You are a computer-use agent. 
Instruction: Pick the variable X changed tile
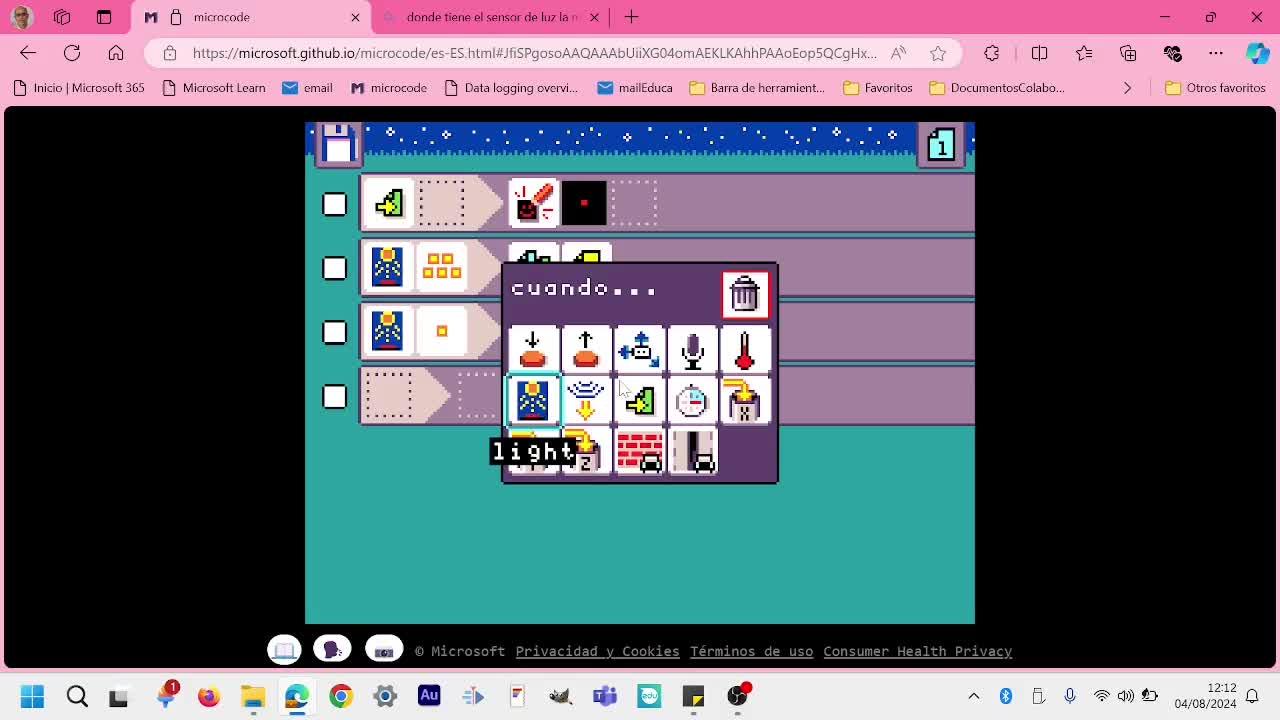745,401
